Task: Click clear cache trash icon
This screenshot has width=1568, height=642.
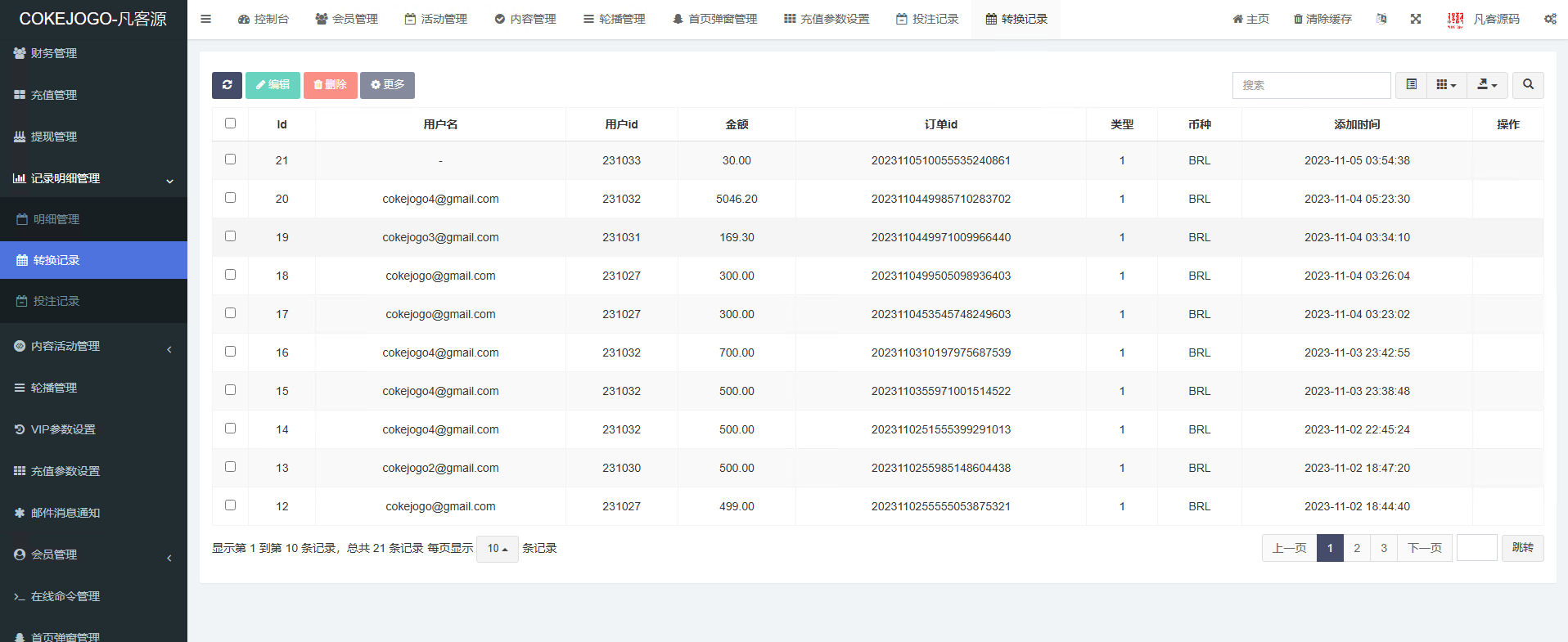Action: 1322,19
